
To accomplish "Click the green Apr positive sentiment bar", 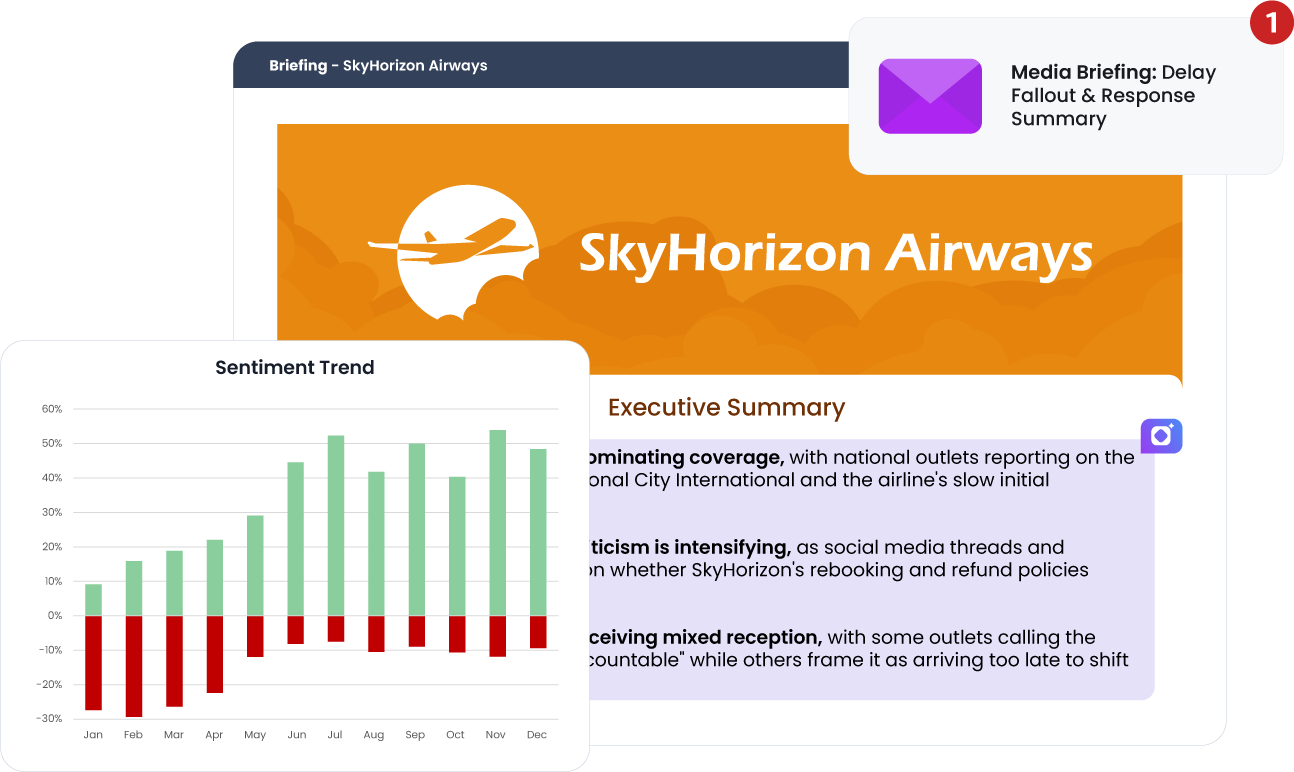I will coord(215,578).
